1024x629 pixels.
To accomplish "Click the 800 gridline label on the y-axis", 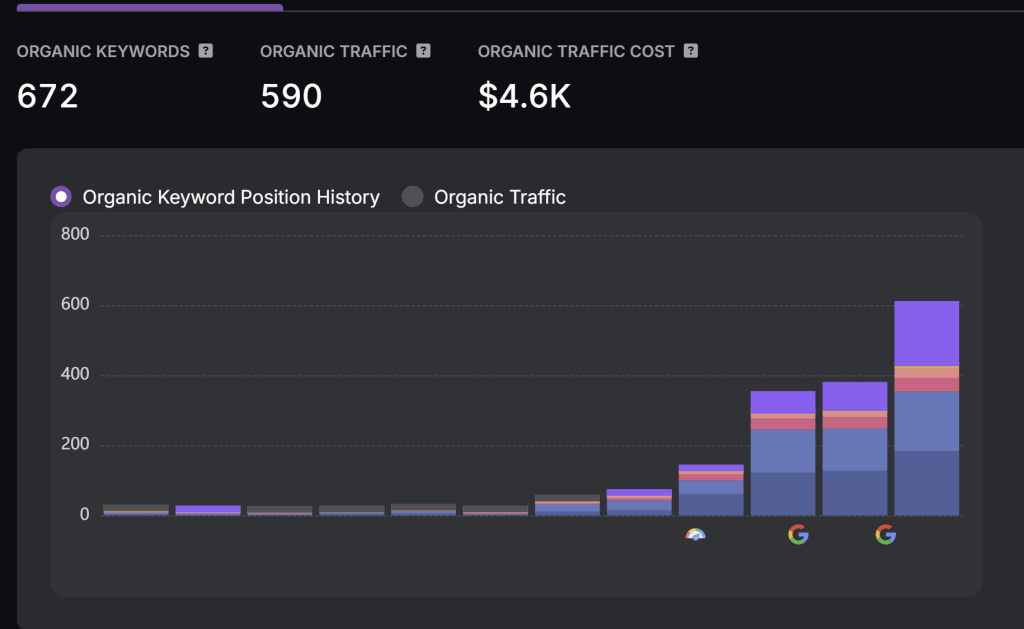I will 76,235.
